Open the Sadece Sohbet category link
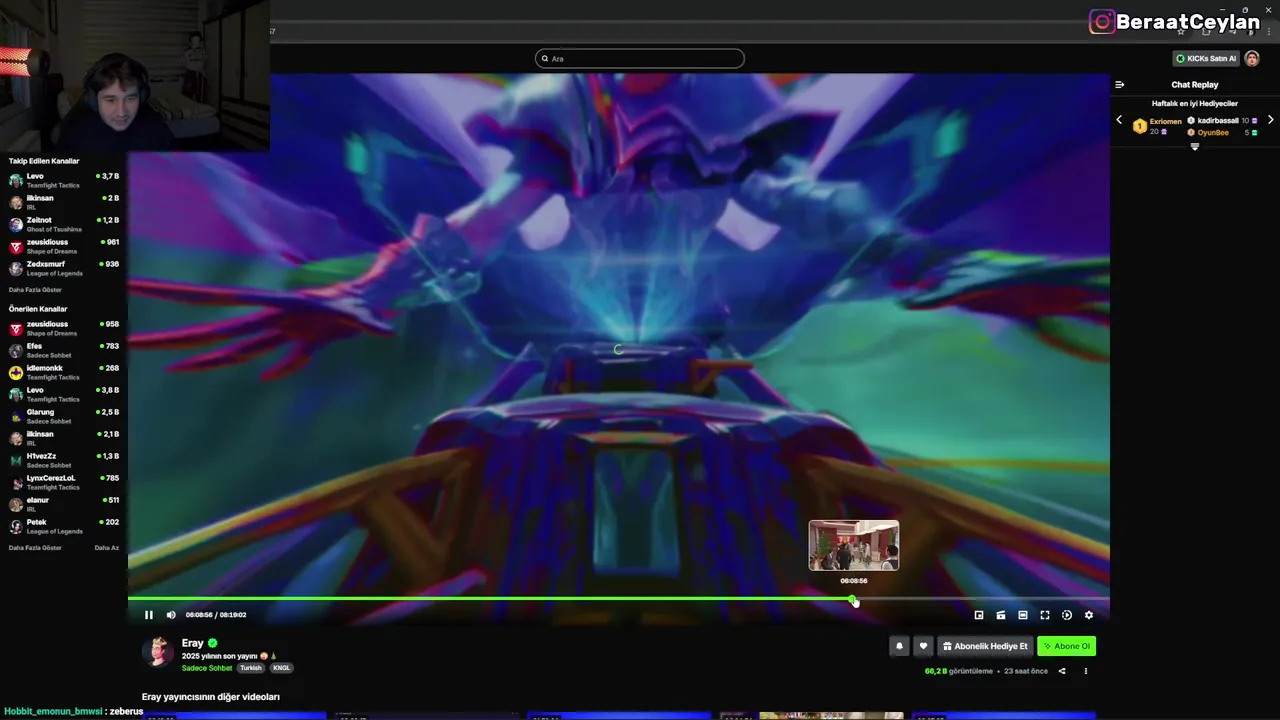1280x720 pixels. pos(207,668)
